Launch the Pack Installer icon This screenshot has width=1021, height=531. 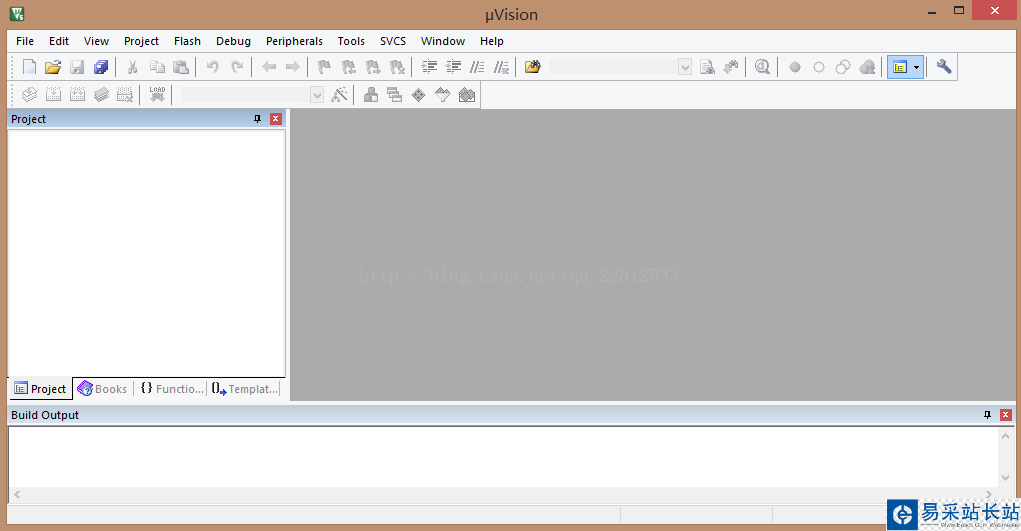(467, 94)
